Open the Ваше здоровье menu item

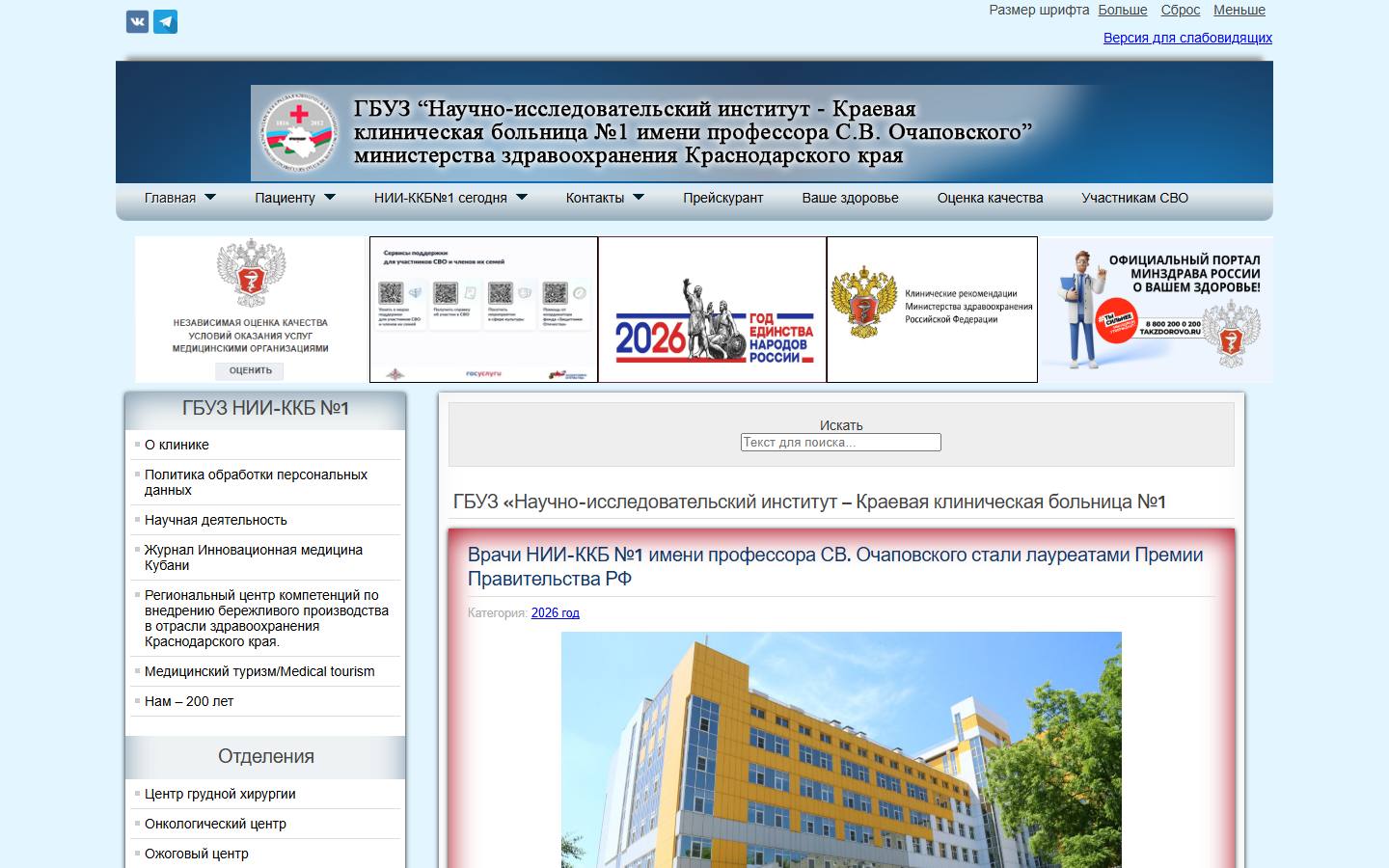coord(851,198)
